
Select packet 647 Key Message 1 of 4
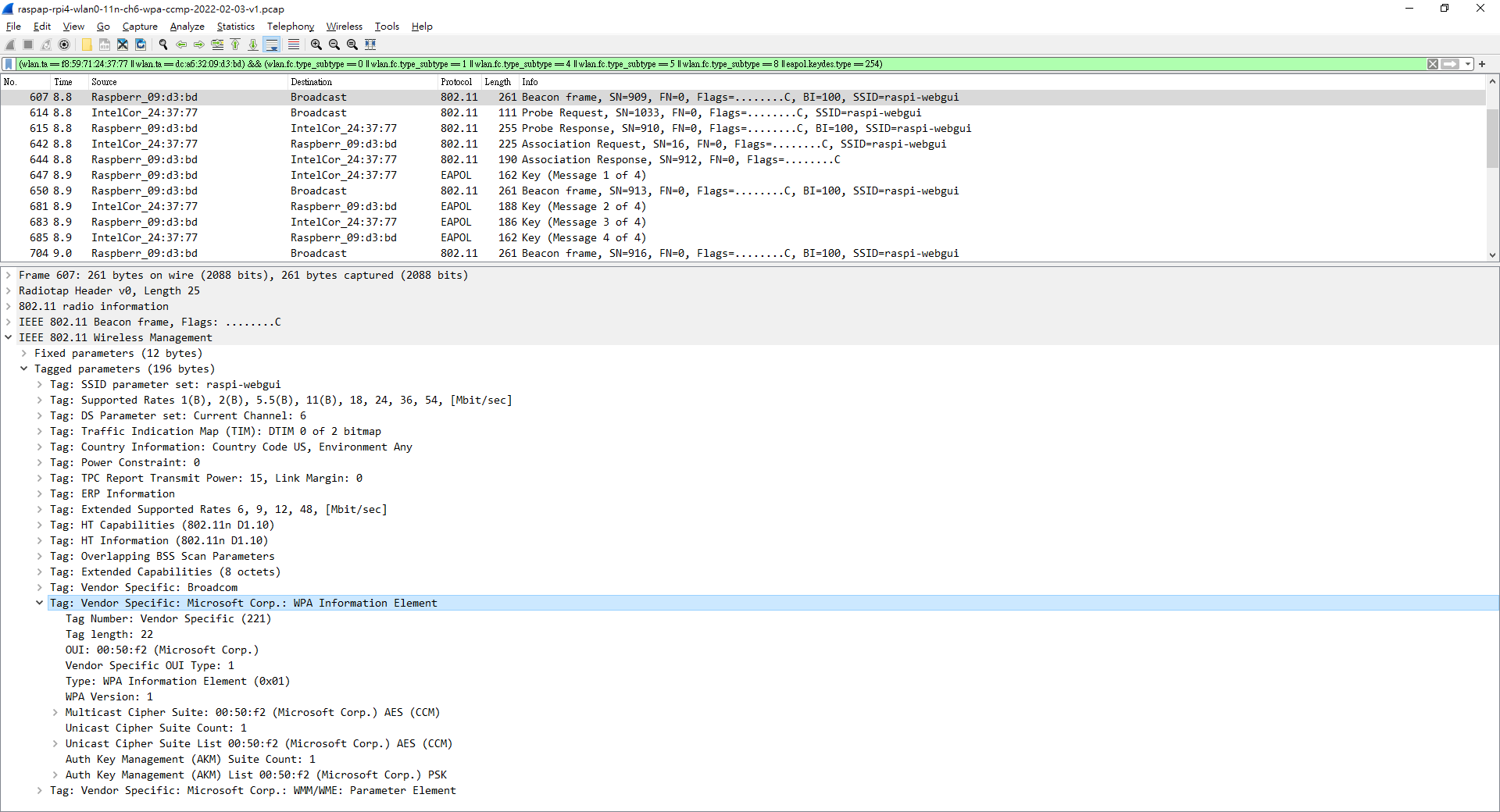742,175
